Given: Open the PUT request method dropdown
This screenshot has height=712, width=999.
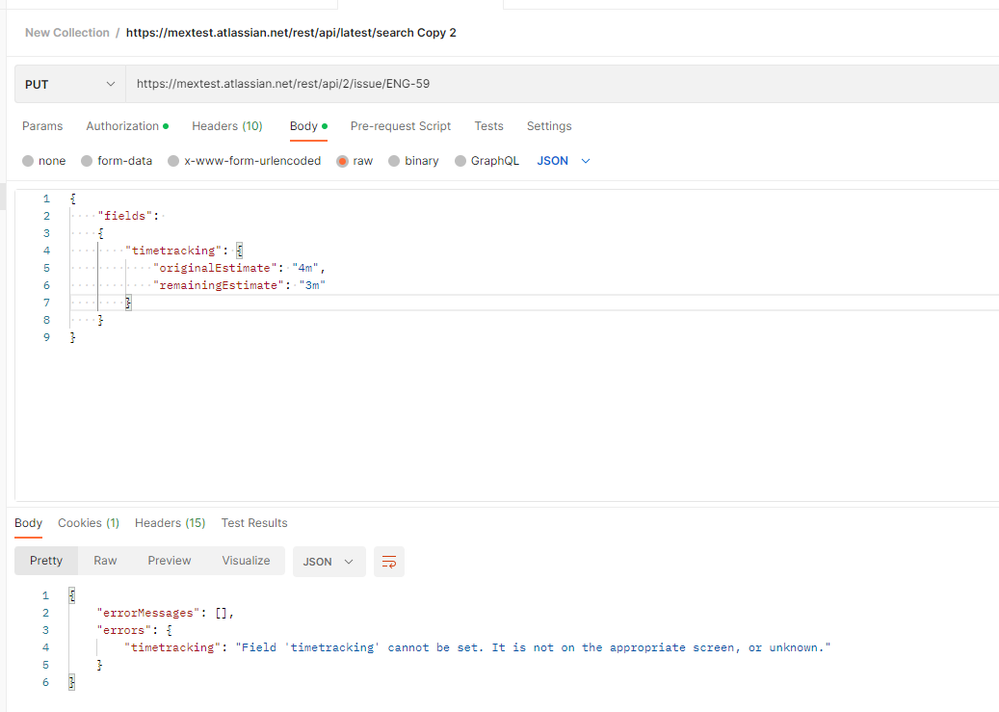Looking at the screenshot, I should (x=69, y=83).
